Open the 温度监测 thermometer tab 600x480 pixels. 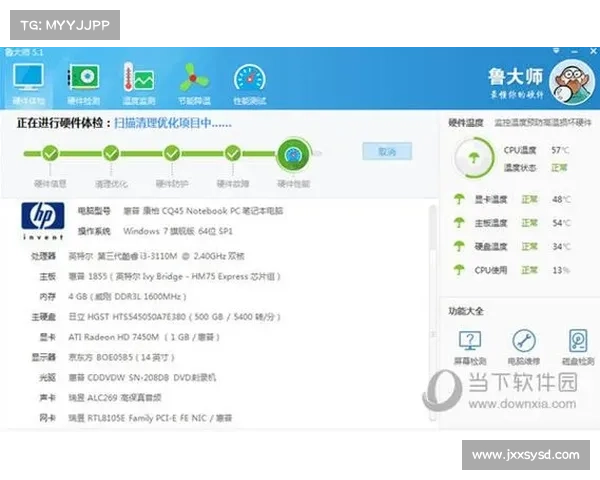139,84
